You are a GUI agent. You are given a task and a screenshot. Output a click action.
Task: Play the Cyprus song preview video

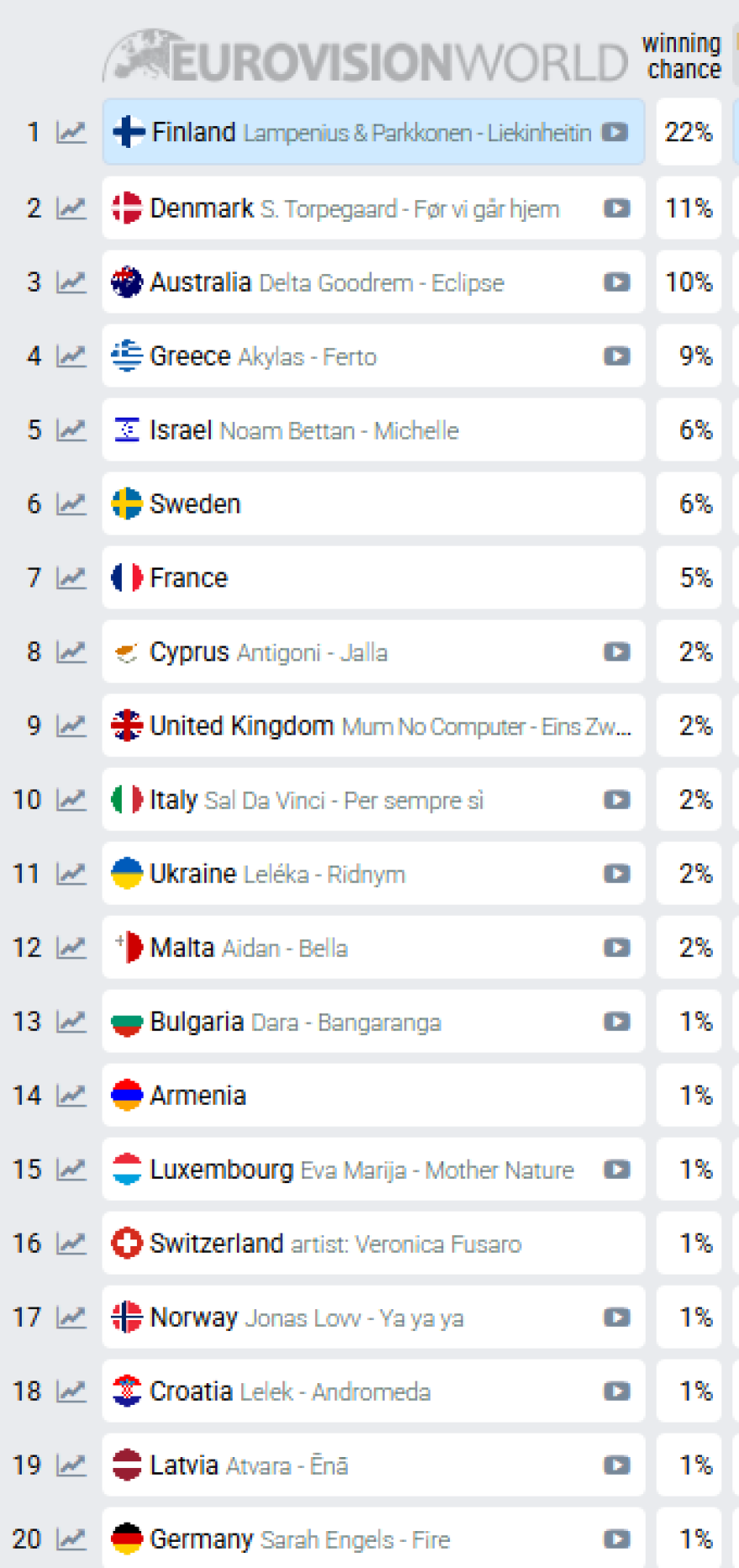point(616,651)
